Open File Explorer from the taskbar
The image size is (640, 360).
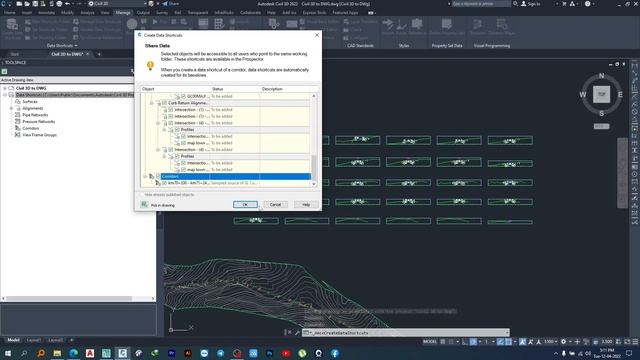tap(57, 353)
